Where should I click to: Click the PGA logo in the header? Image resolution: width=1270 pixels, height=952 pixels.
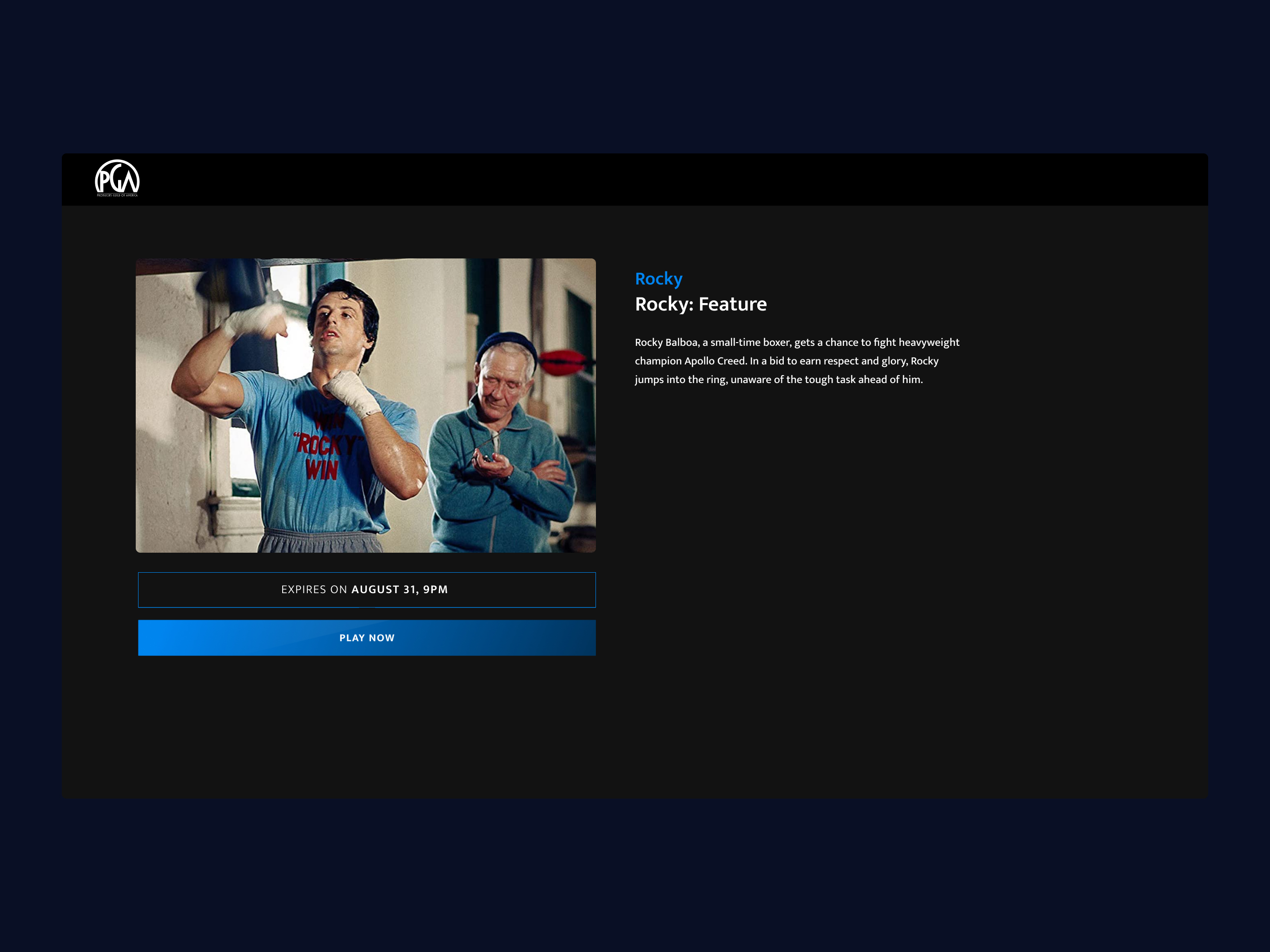click(x=117, y=178)
